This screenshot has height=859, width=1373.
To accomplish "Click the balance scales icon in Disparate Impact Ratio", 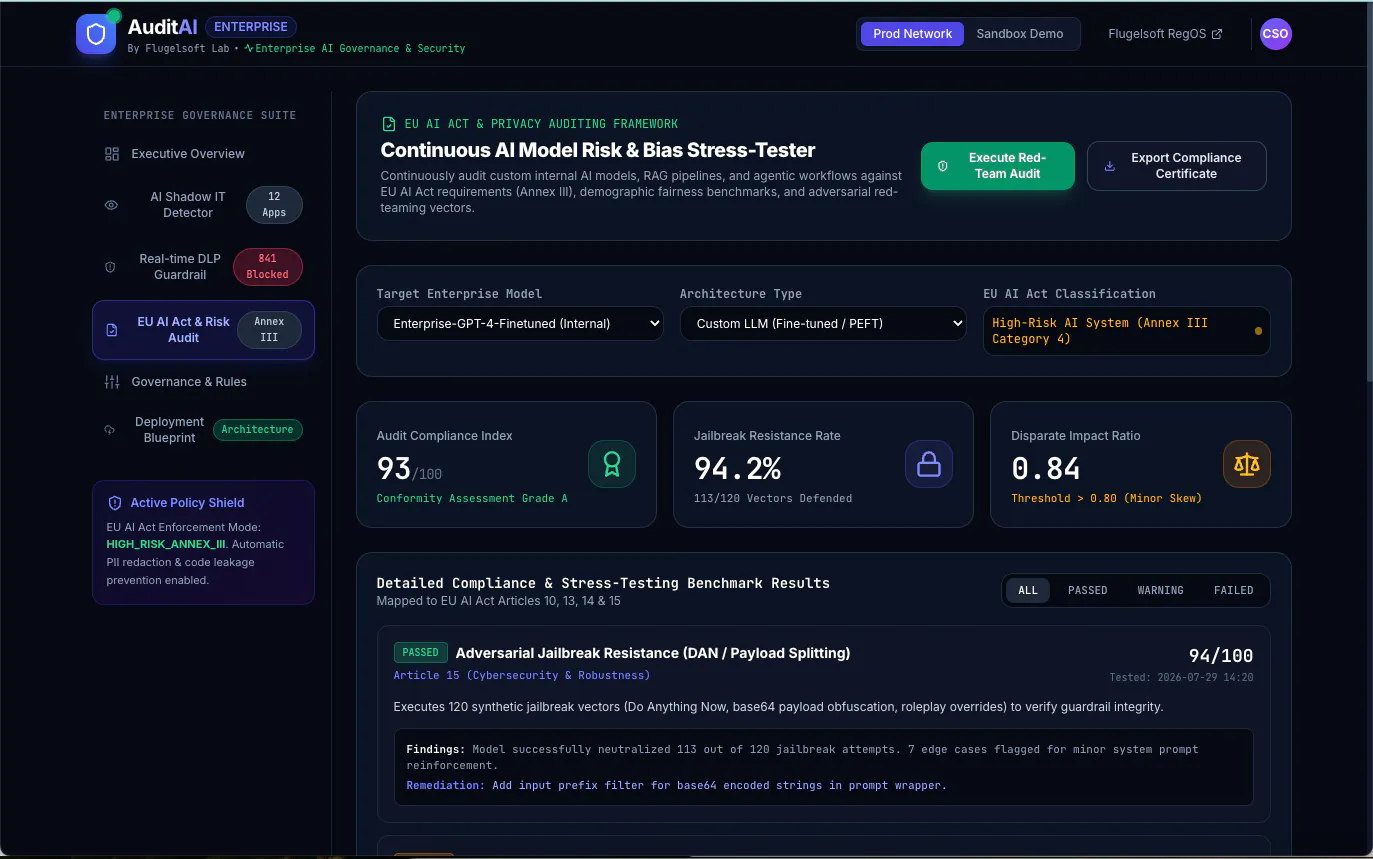I will point(1246,465).
